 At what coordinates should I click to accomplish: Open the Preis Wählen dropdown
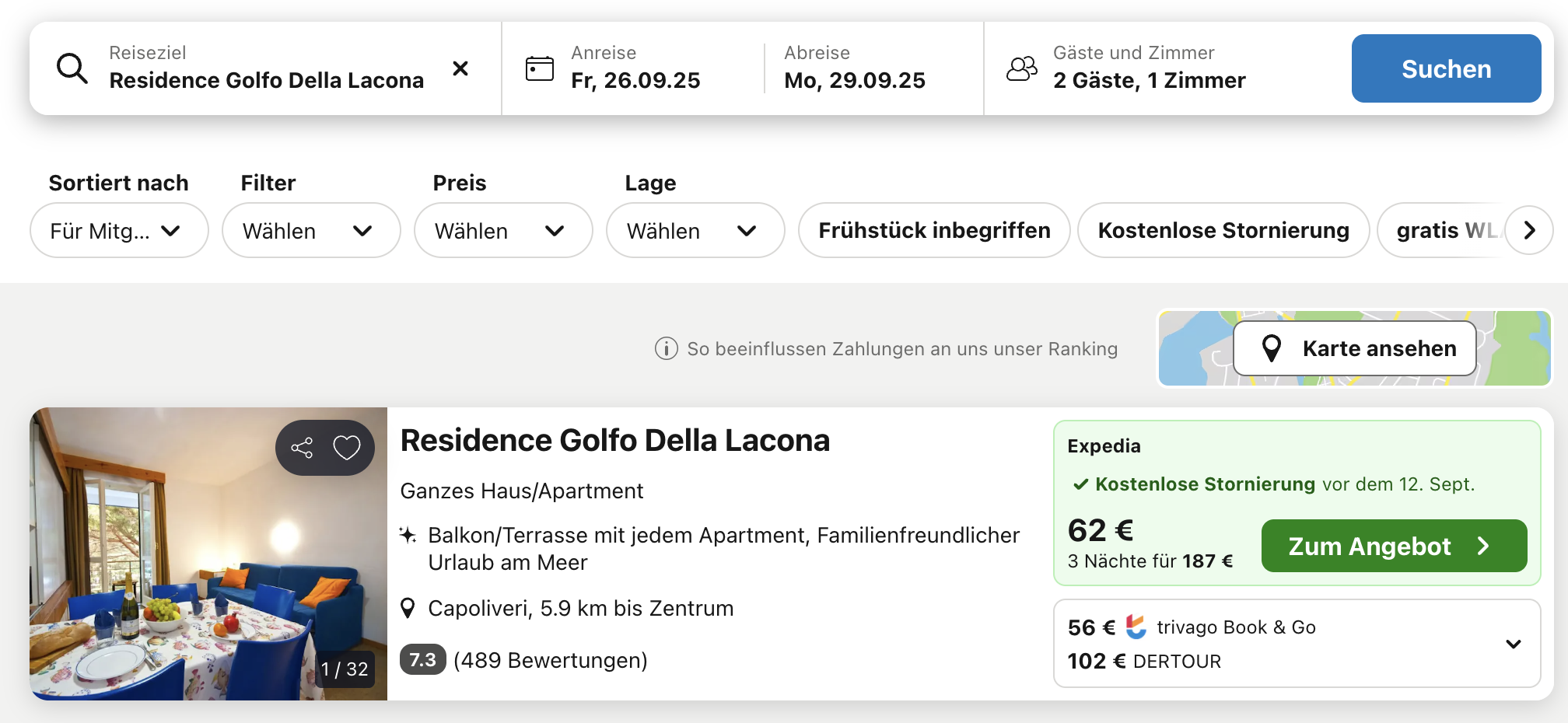click(x=503, y=230)
